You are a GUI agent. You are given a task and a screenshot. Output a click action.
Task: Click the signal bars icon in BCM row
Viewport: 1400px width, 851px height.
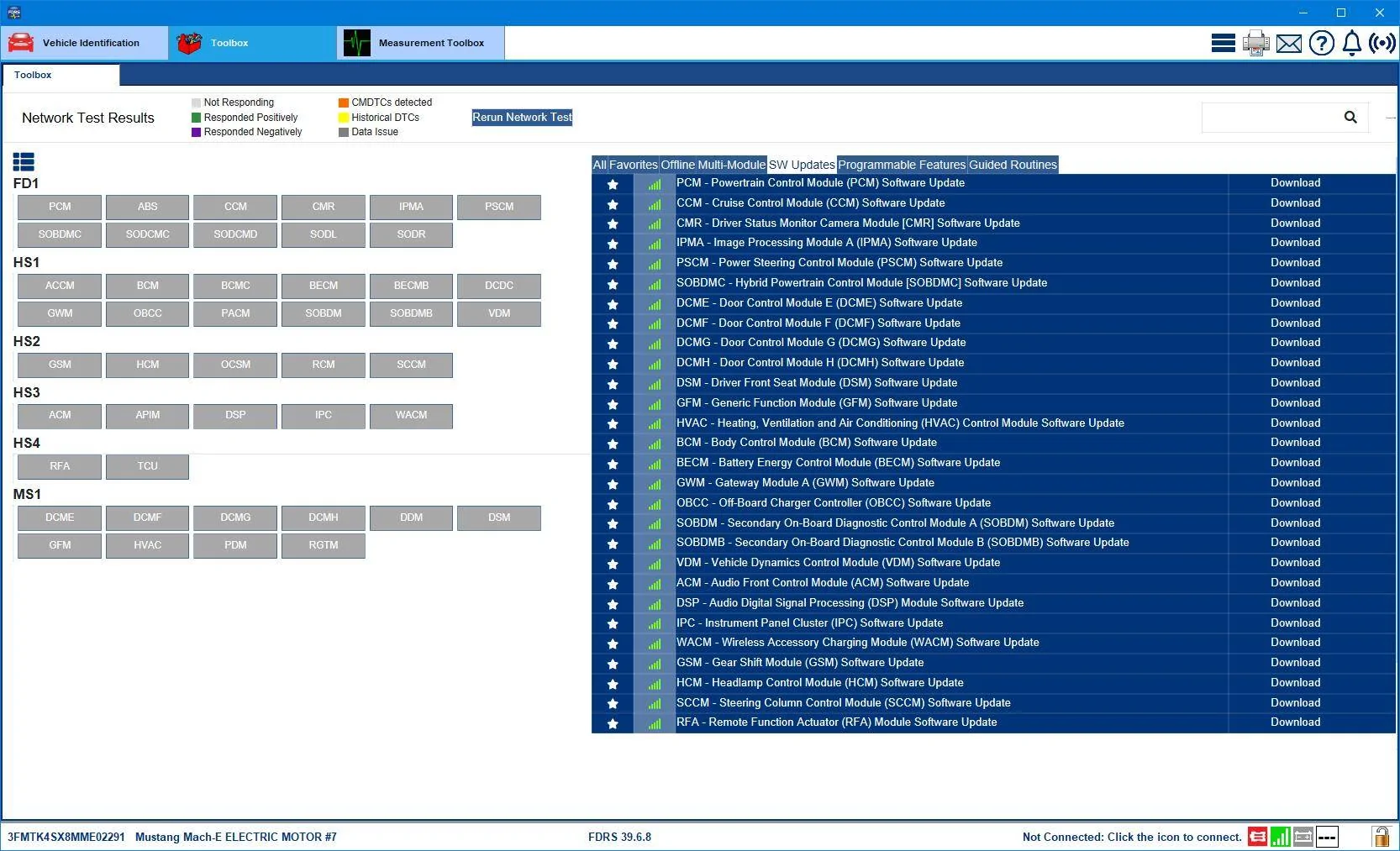point(654,444)
